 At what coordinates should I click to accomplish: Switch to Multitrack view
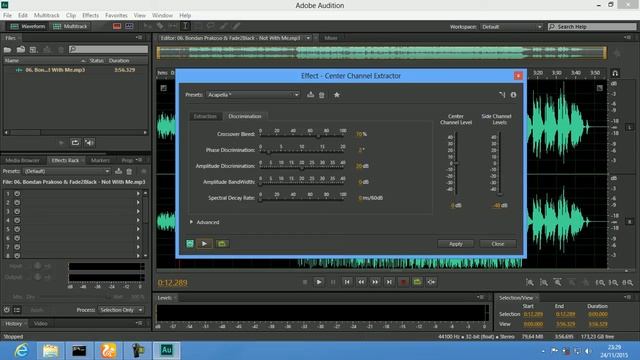(70, 26)
